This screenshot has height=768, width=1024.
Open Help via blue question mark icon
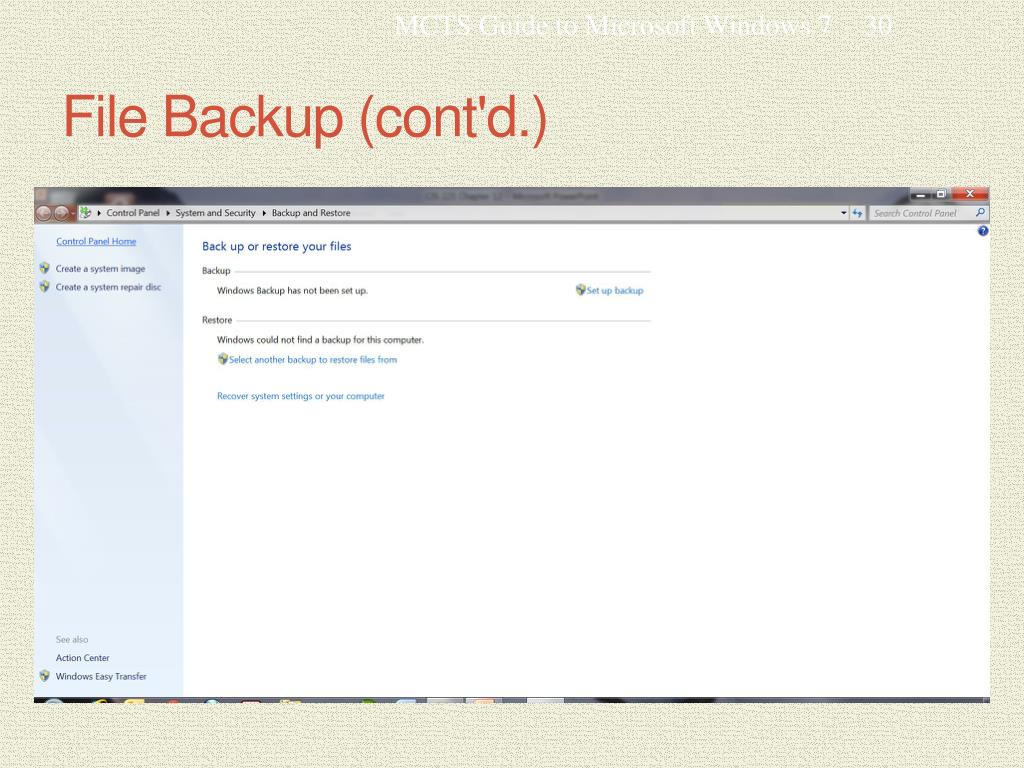(x=983, y=231)
